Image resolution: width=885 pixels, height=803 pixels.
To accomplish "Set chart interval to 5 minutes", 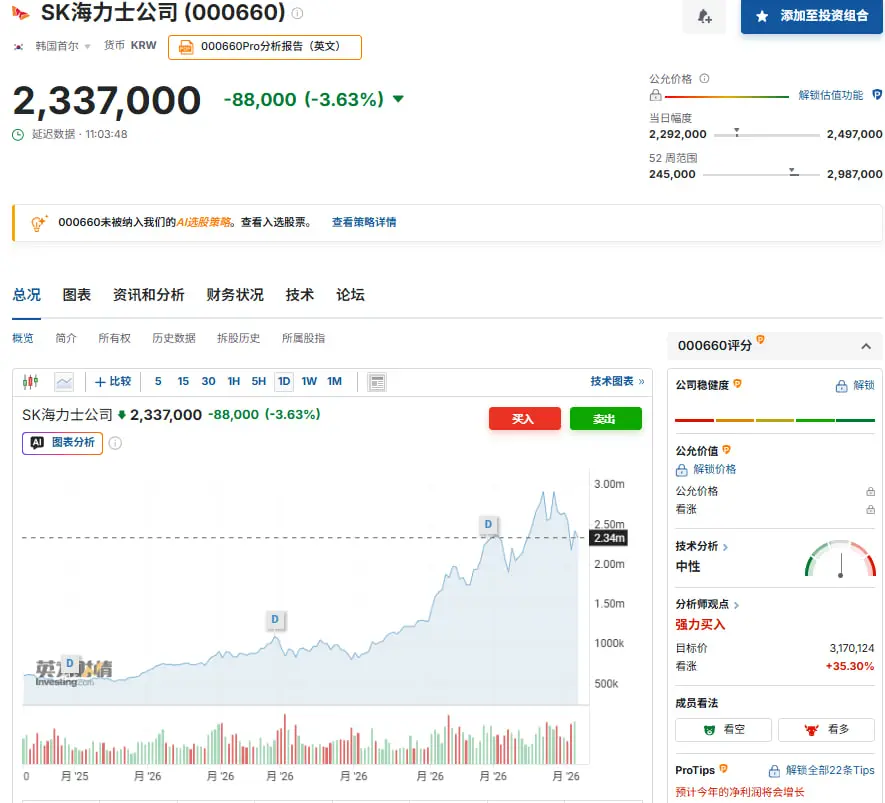I will point(158,381).
